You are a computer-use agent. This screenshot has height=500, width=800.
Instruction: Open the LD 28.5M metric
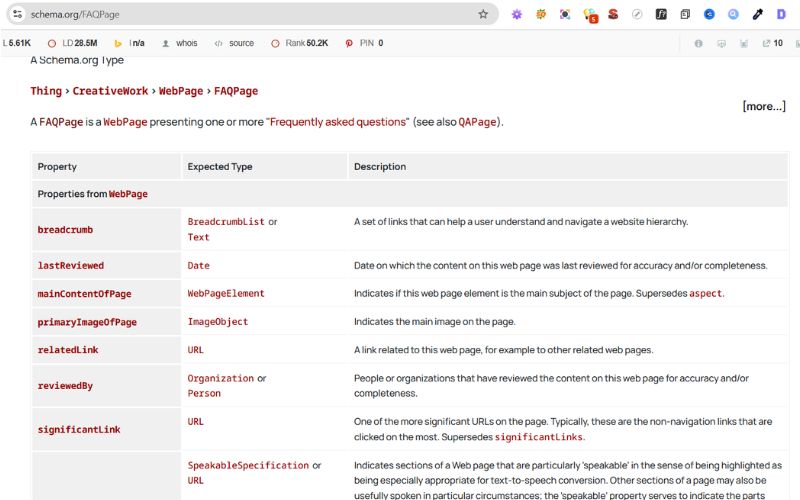(72, 43)
